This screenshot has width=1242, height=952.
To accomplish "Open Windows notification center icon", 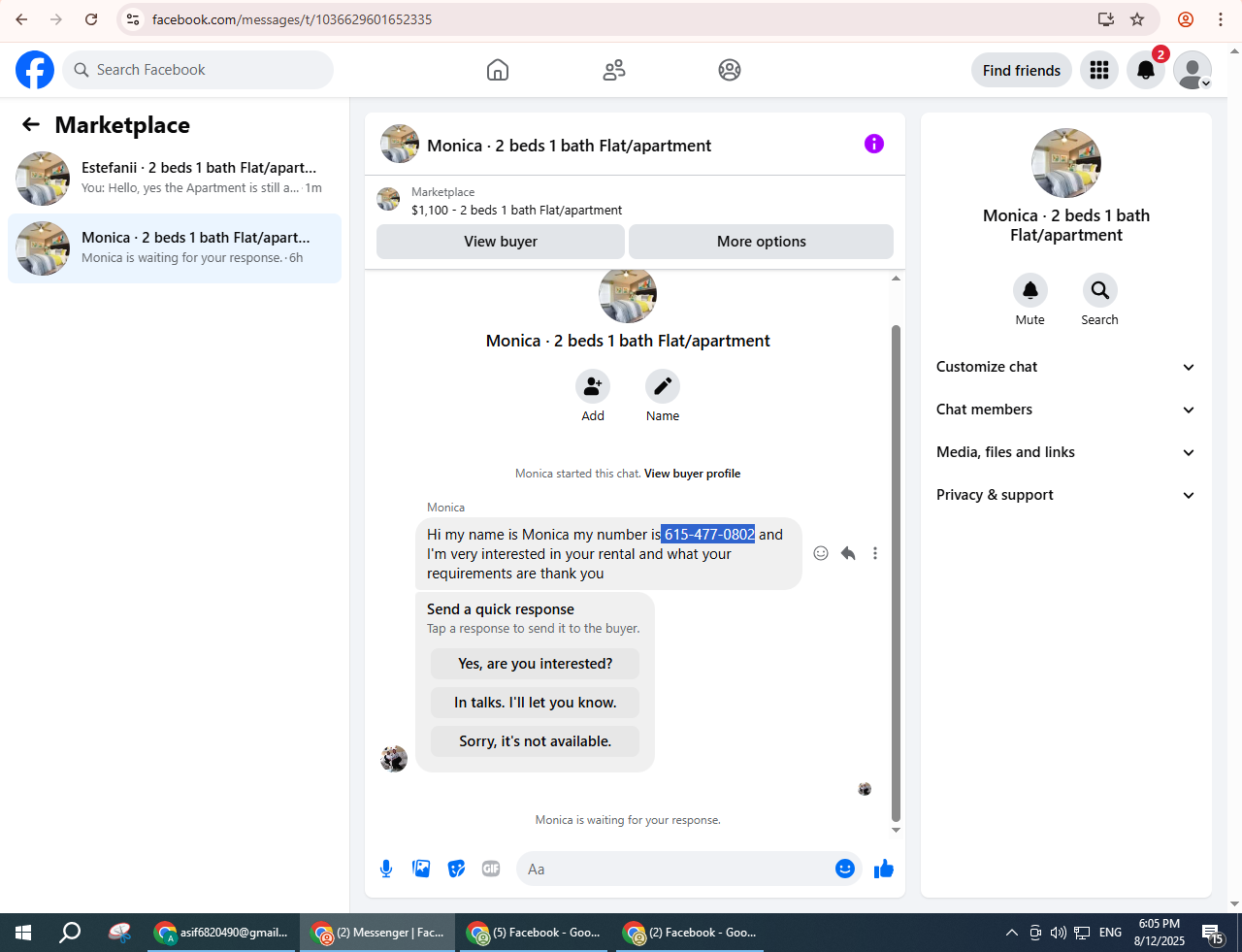I will coord(1214,933).
